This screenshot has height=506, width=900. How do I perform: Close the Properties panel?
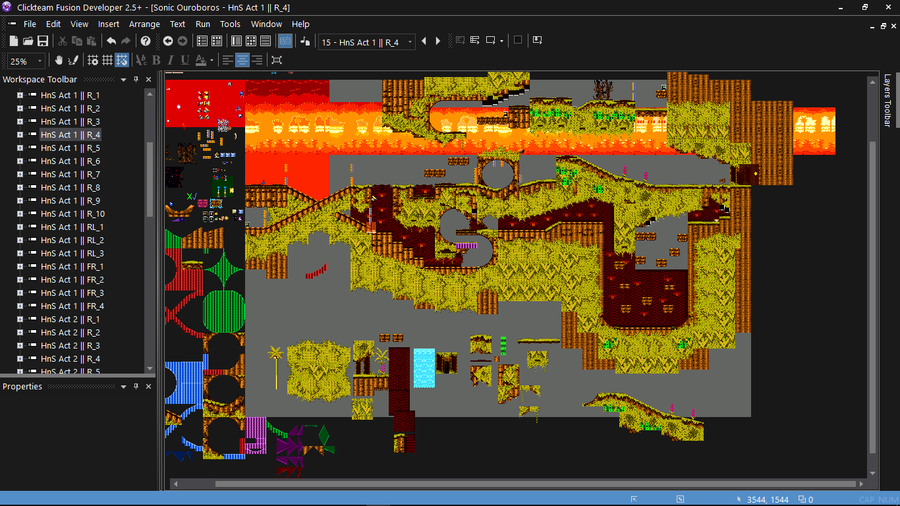click(x=149, y=387)
